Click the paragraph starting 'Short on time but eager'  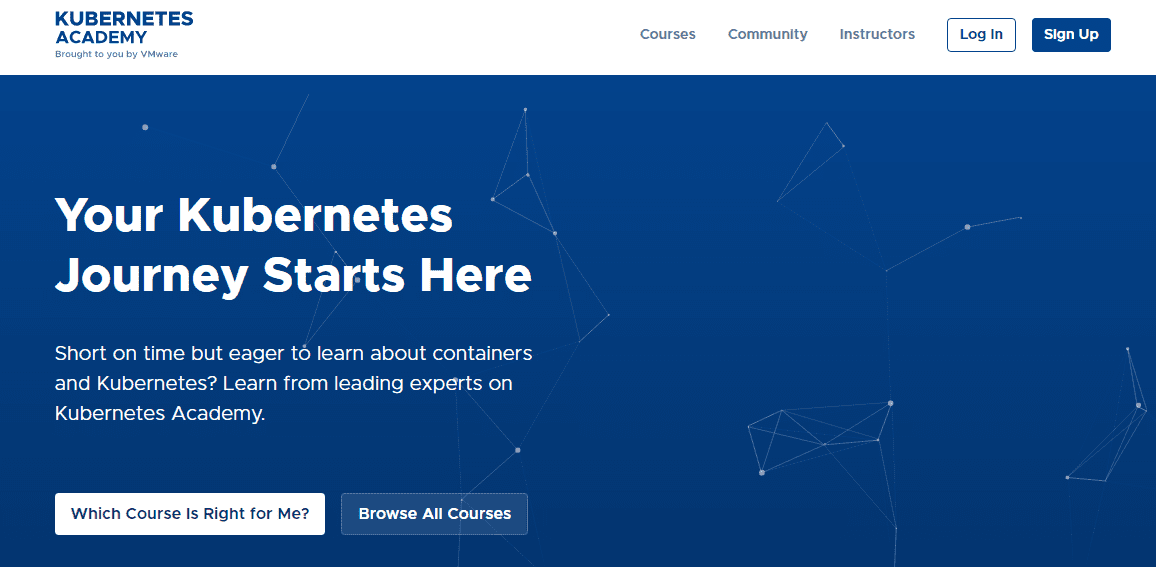point(293,383)
